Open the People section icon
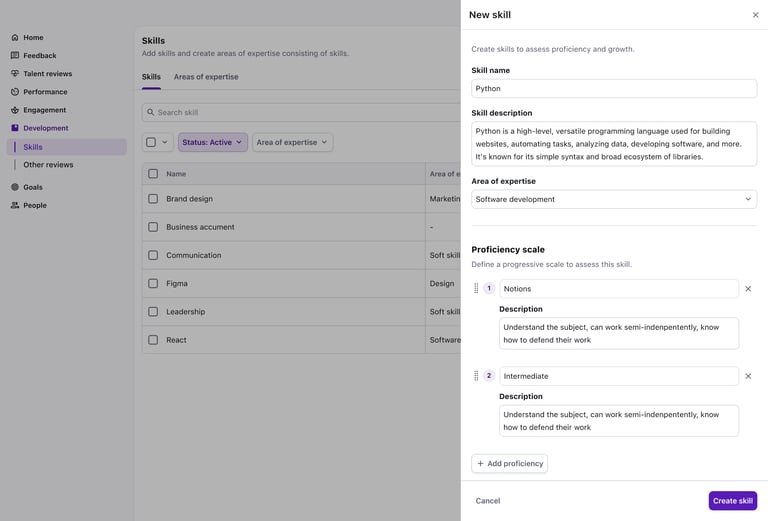The height and width of the screenshot is (521, 768). [x=15, y=205]
